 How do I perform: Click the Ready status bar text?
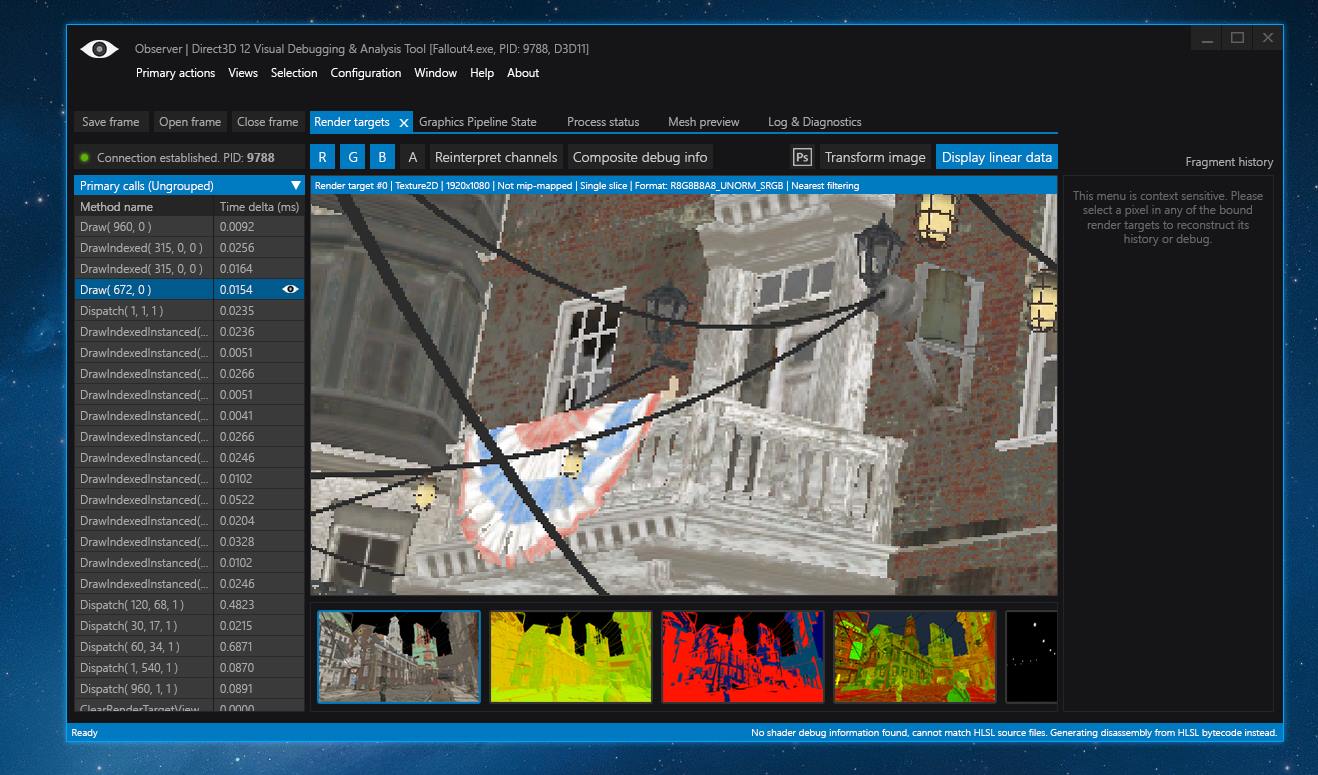(85, 732)
